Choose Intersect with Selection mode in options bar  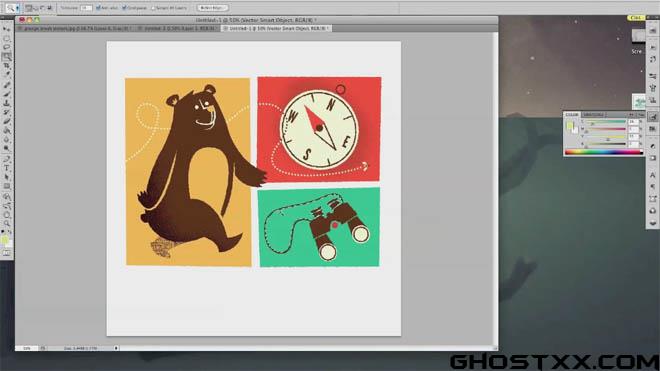pyautogui.click(x=50, y=8)
